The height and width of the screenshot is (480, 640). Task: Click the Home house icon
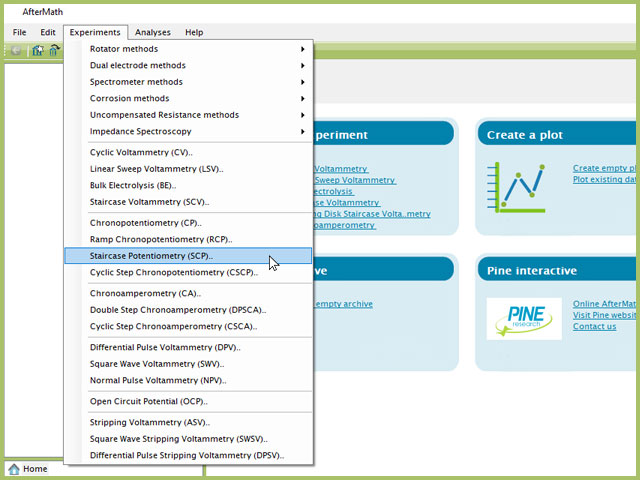click(13, 469)
